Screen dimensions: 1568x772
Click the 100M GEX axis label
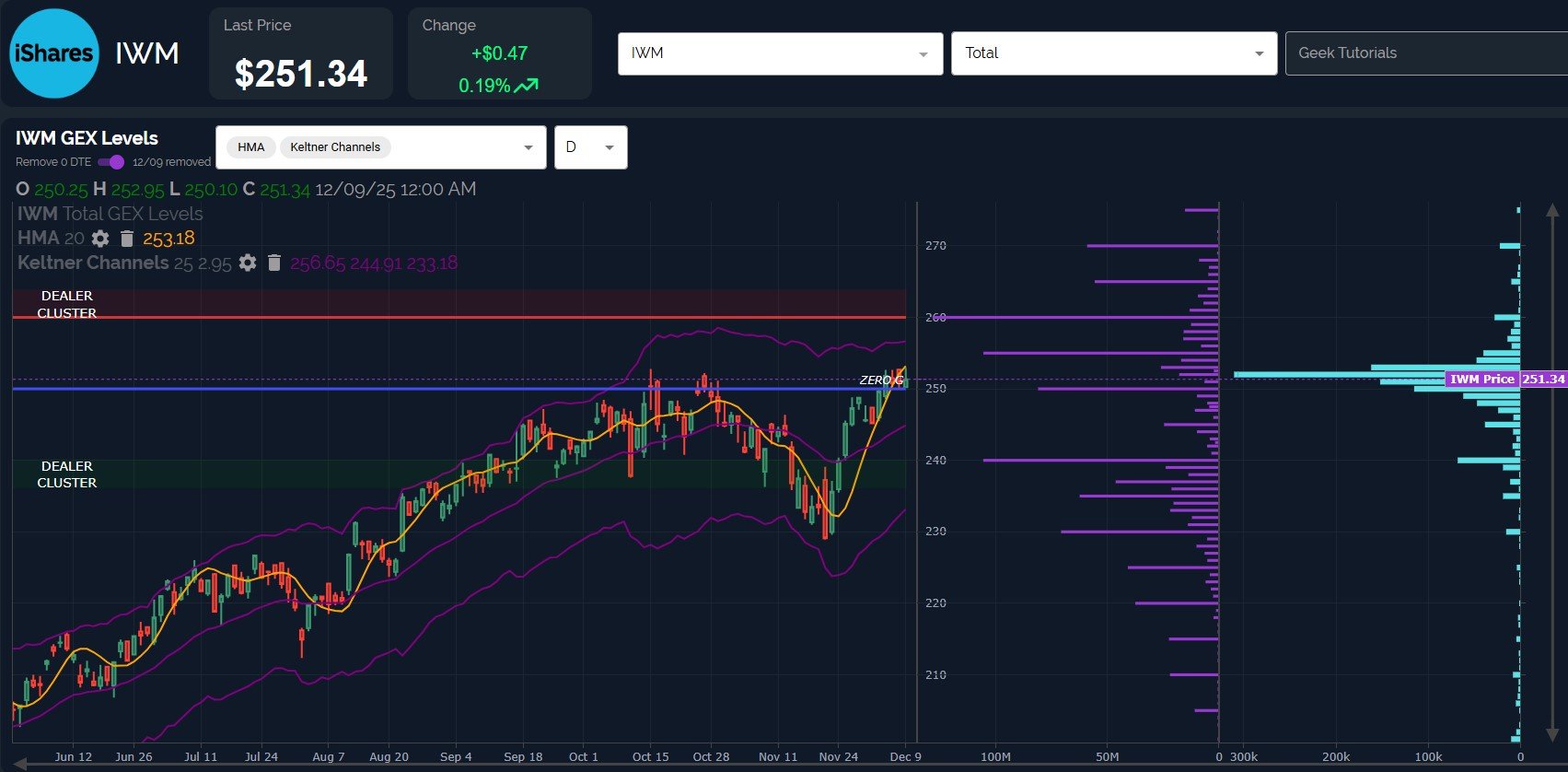[995, 756]
